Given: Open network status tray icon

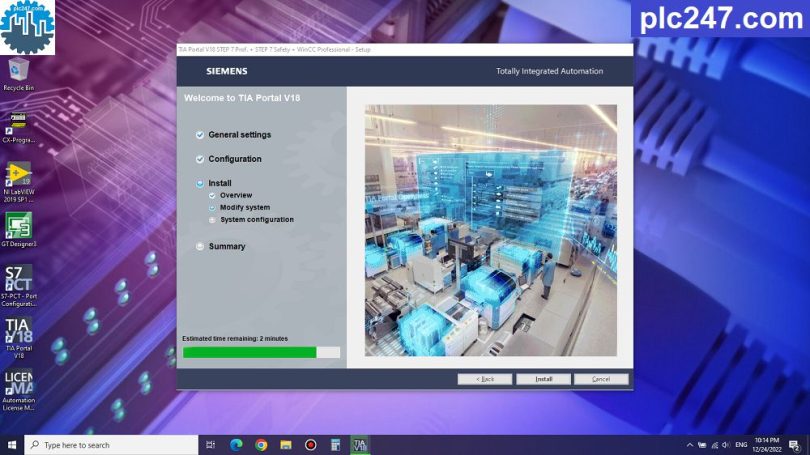Looking at the screenshot, I should [x=714, y=445].
